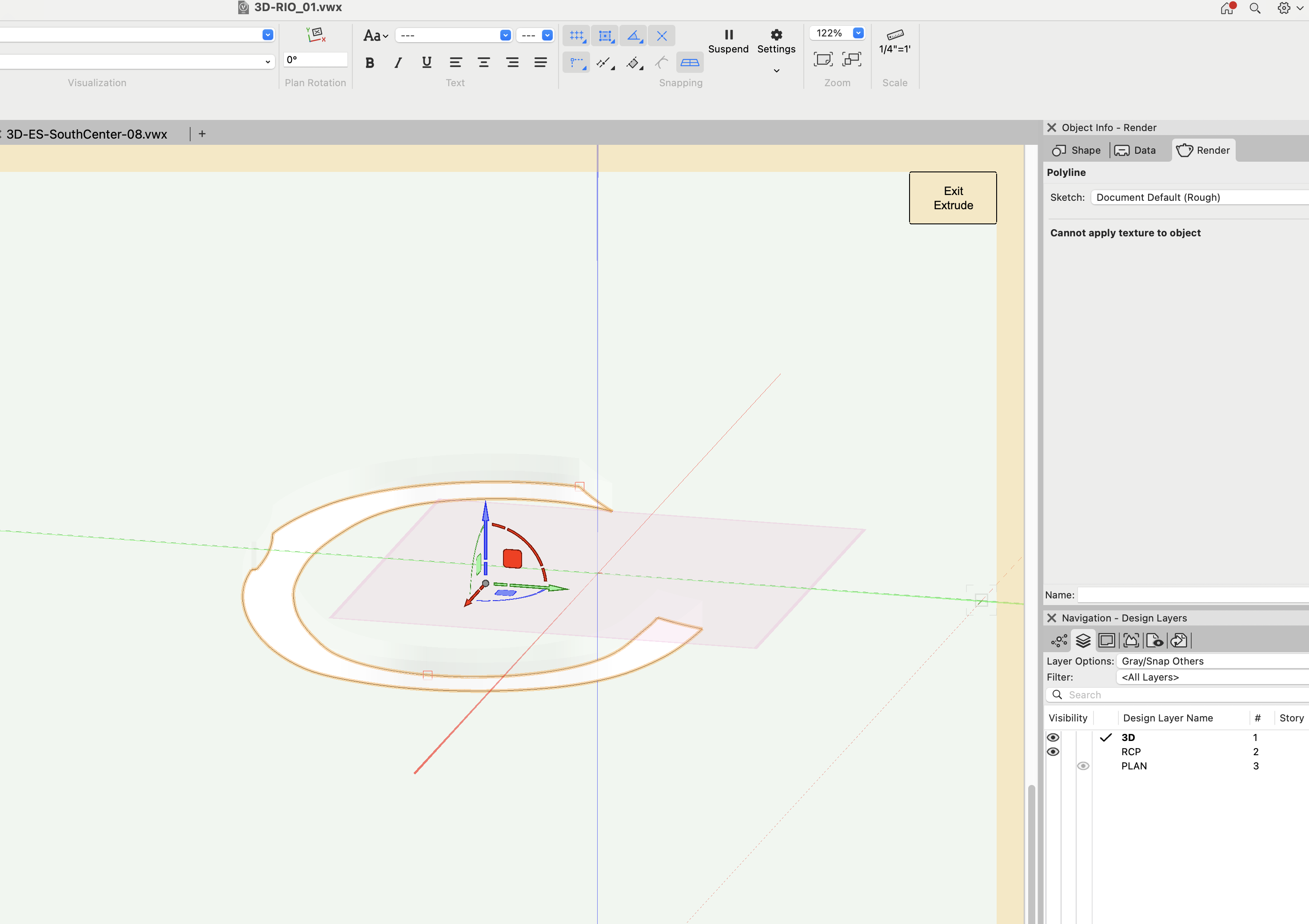Open Sheet Layers navigation tab icon

1106,641
